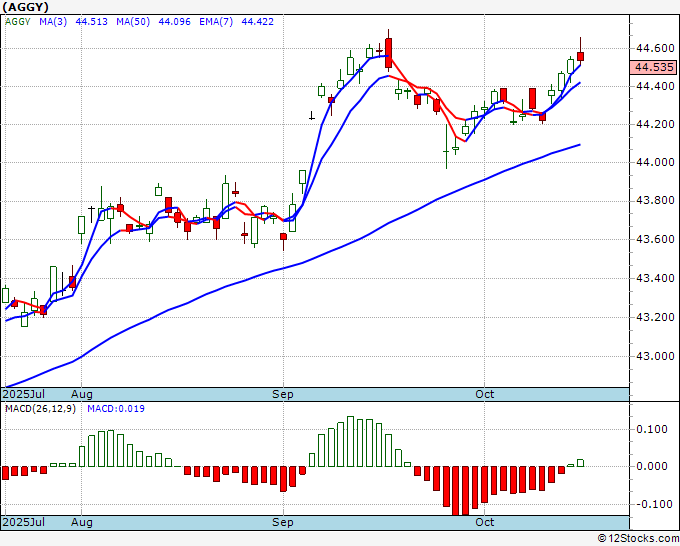Click the 43.400 price axis label
This screenshot has height=546, width=680.
655,278
